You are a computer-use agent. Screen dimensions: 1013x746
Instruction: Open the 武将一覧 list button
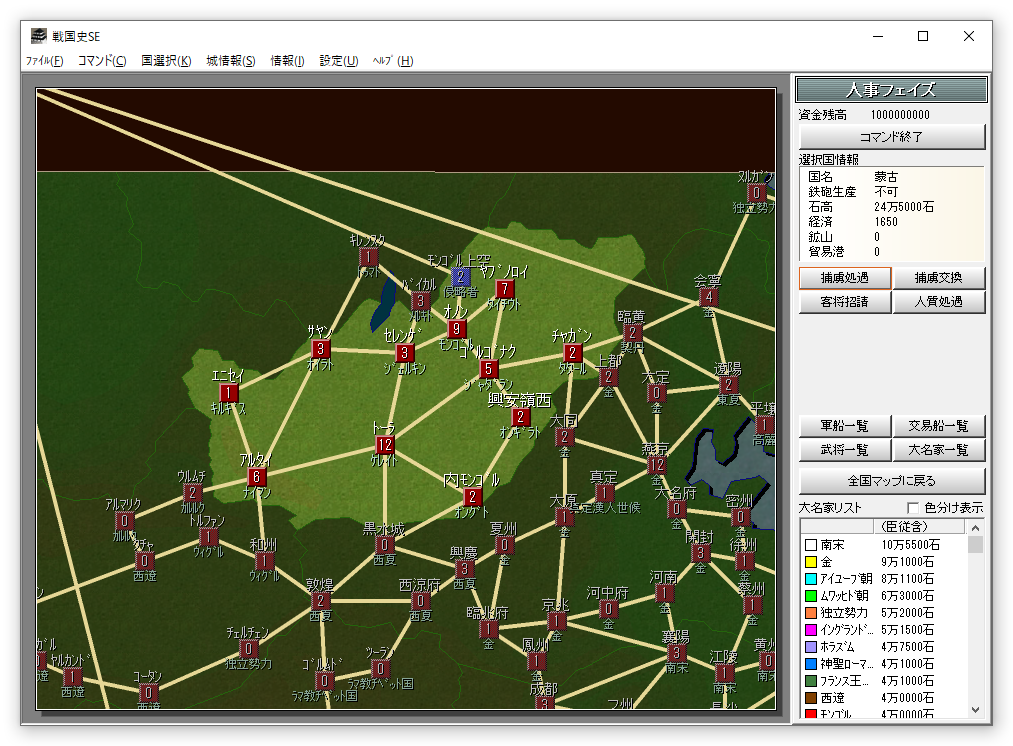coord(845,451)
